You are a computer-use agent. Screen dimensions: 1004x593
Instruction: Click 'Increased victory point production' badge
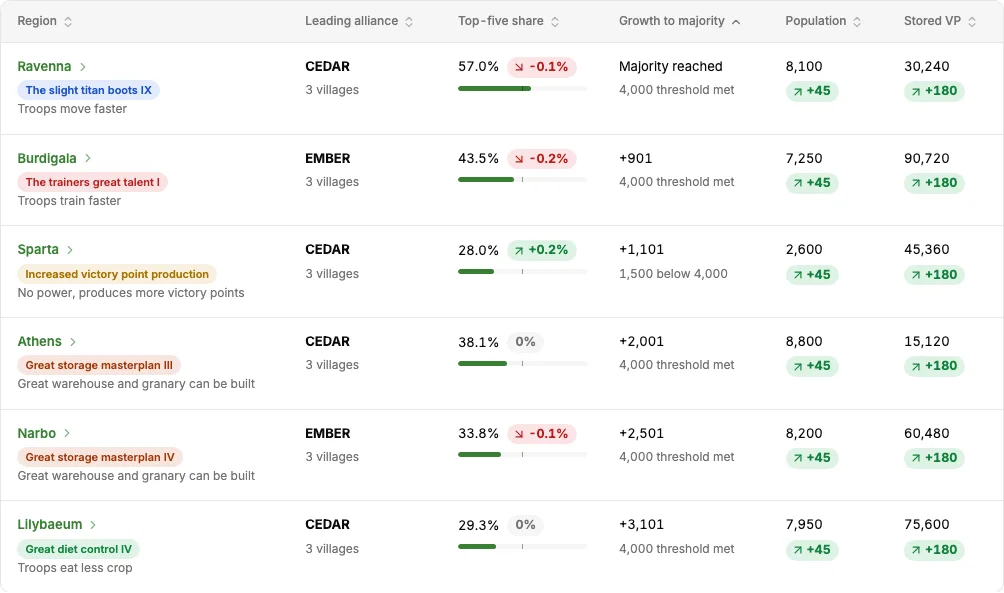point(117,274)
